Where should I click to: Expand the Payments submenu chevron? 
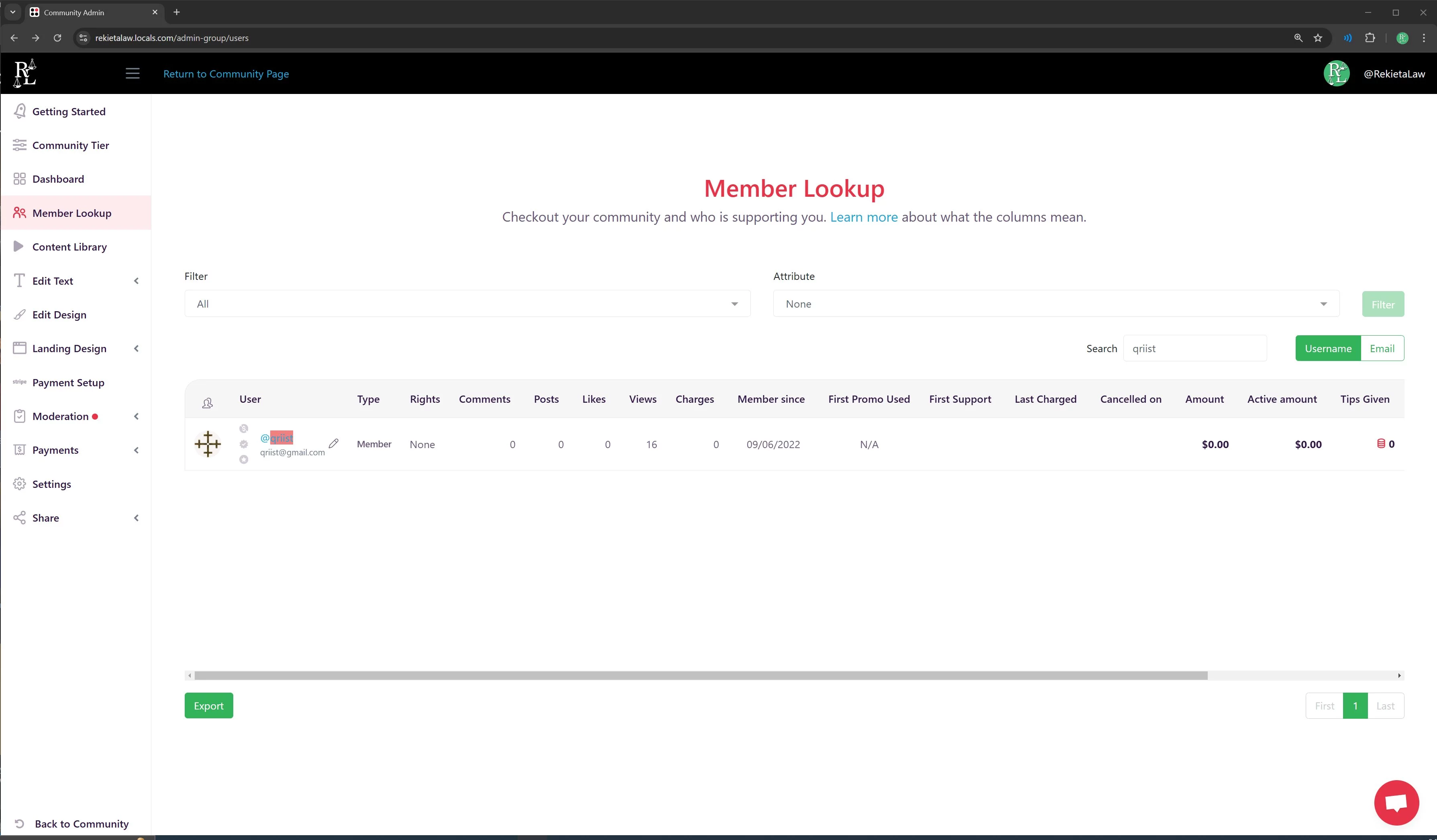click(136, 450)
